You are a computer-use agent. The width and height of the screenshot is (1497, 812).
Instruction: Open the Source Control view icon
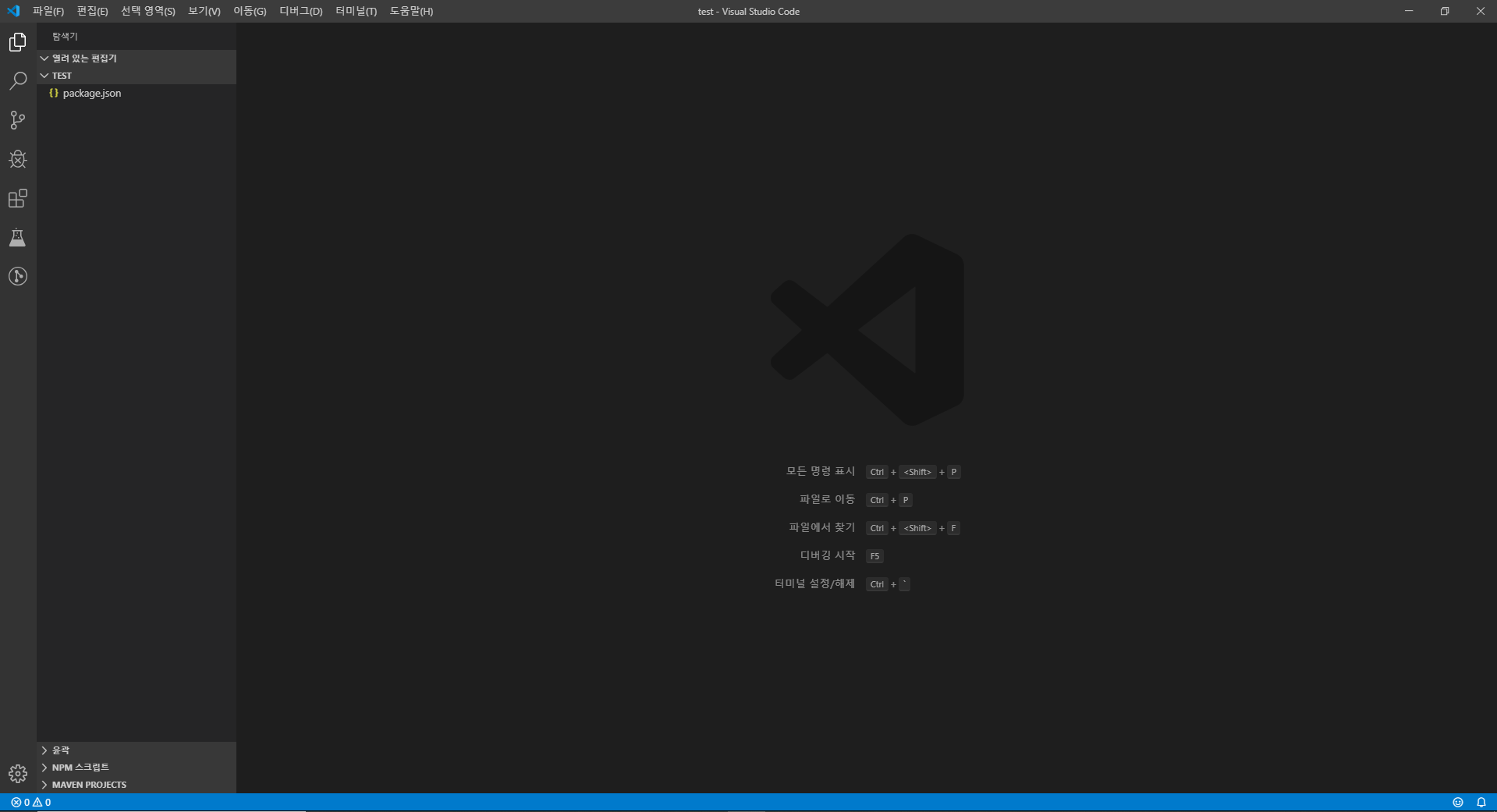click(x=18, y=120)
